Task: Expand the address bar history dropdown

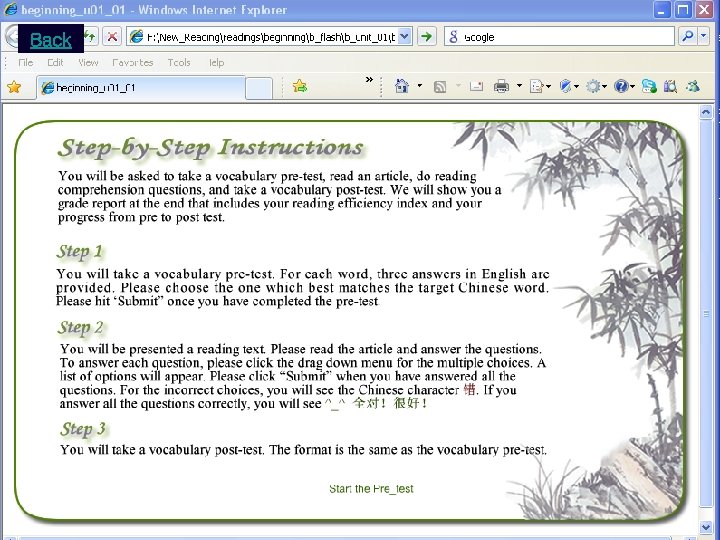Action: point(404,36)
